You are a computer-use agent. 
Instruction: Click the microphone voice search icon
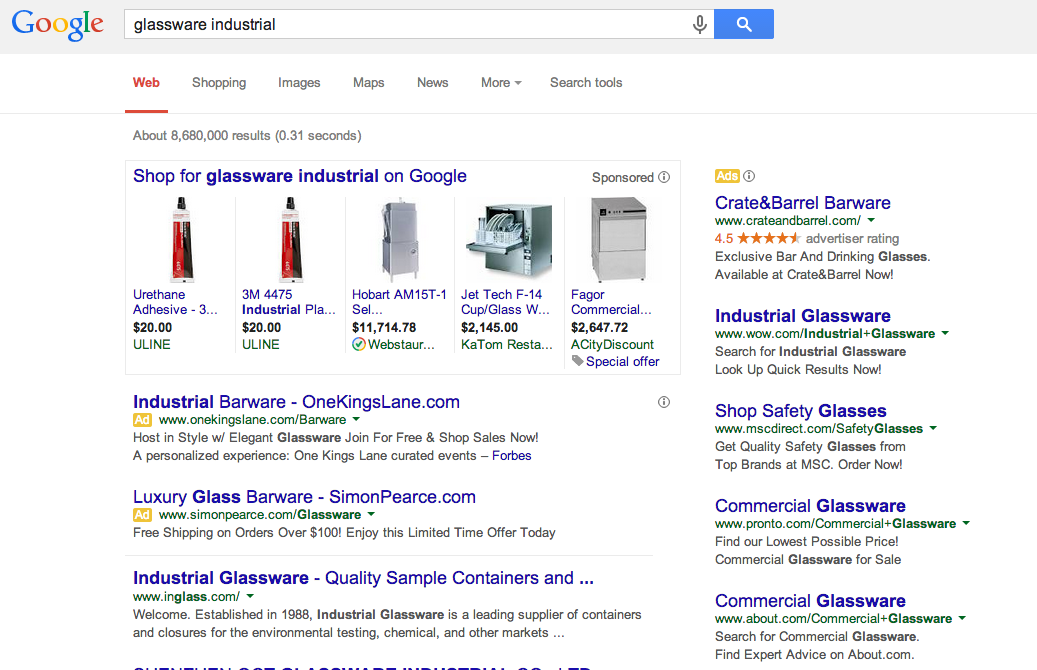[700, 25]
